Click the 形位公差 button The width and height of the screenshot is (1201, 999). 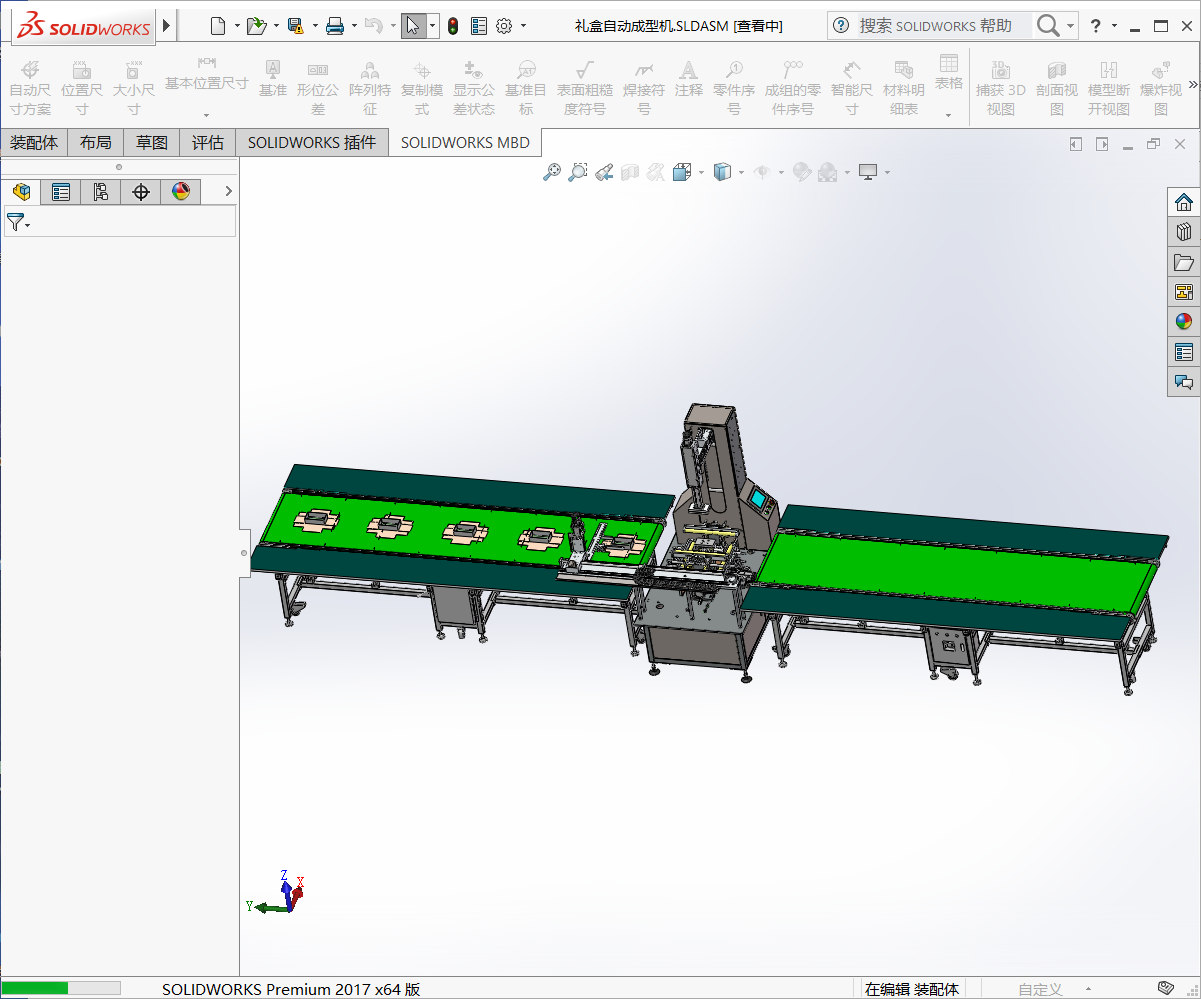(x=318, y=87)
